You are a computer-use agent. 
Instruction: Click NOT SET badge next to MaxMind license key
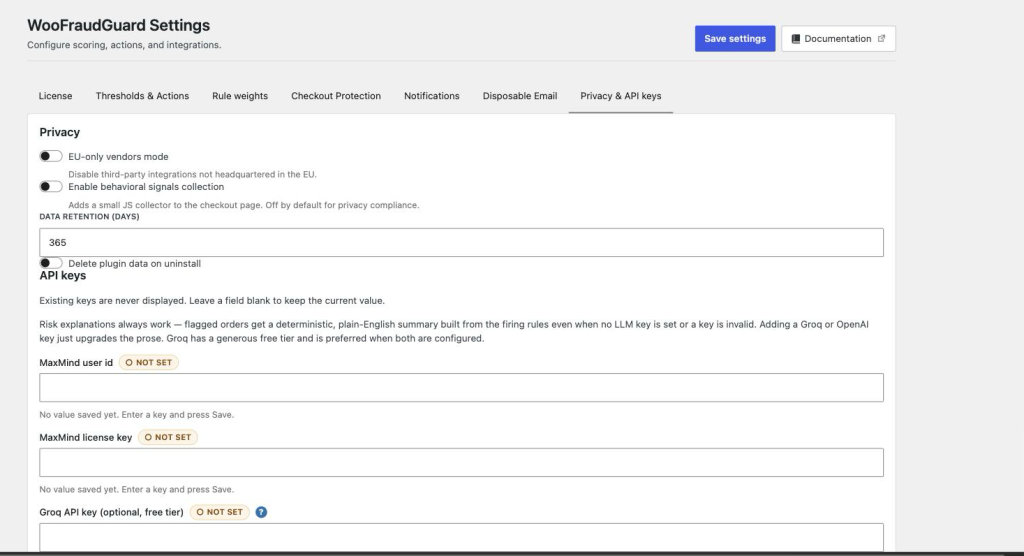click(168, 437)
